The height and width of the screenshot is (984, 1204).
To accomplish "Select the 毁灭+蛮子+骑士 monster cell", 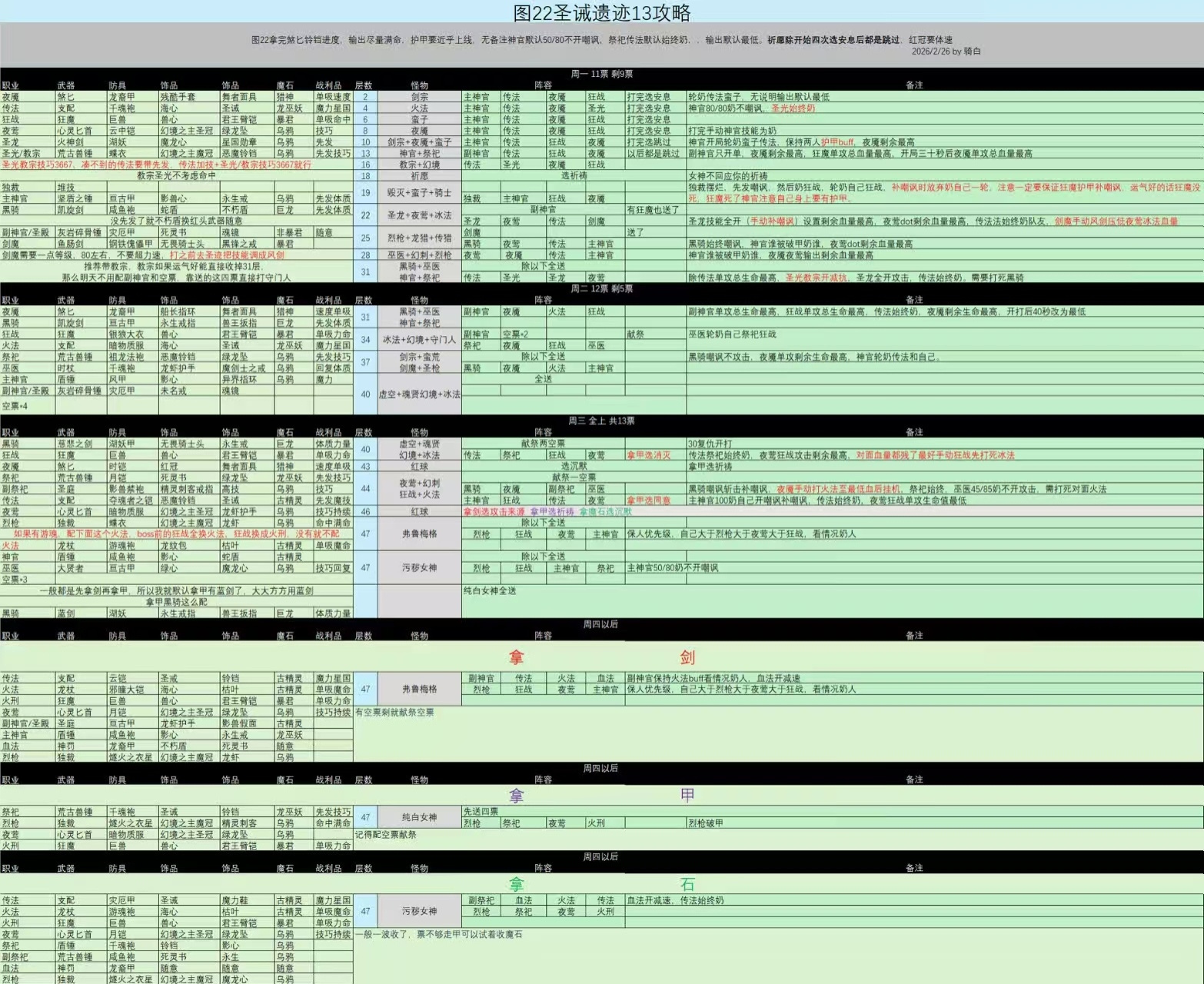I will pyautogui.click(x=419, y=193).
